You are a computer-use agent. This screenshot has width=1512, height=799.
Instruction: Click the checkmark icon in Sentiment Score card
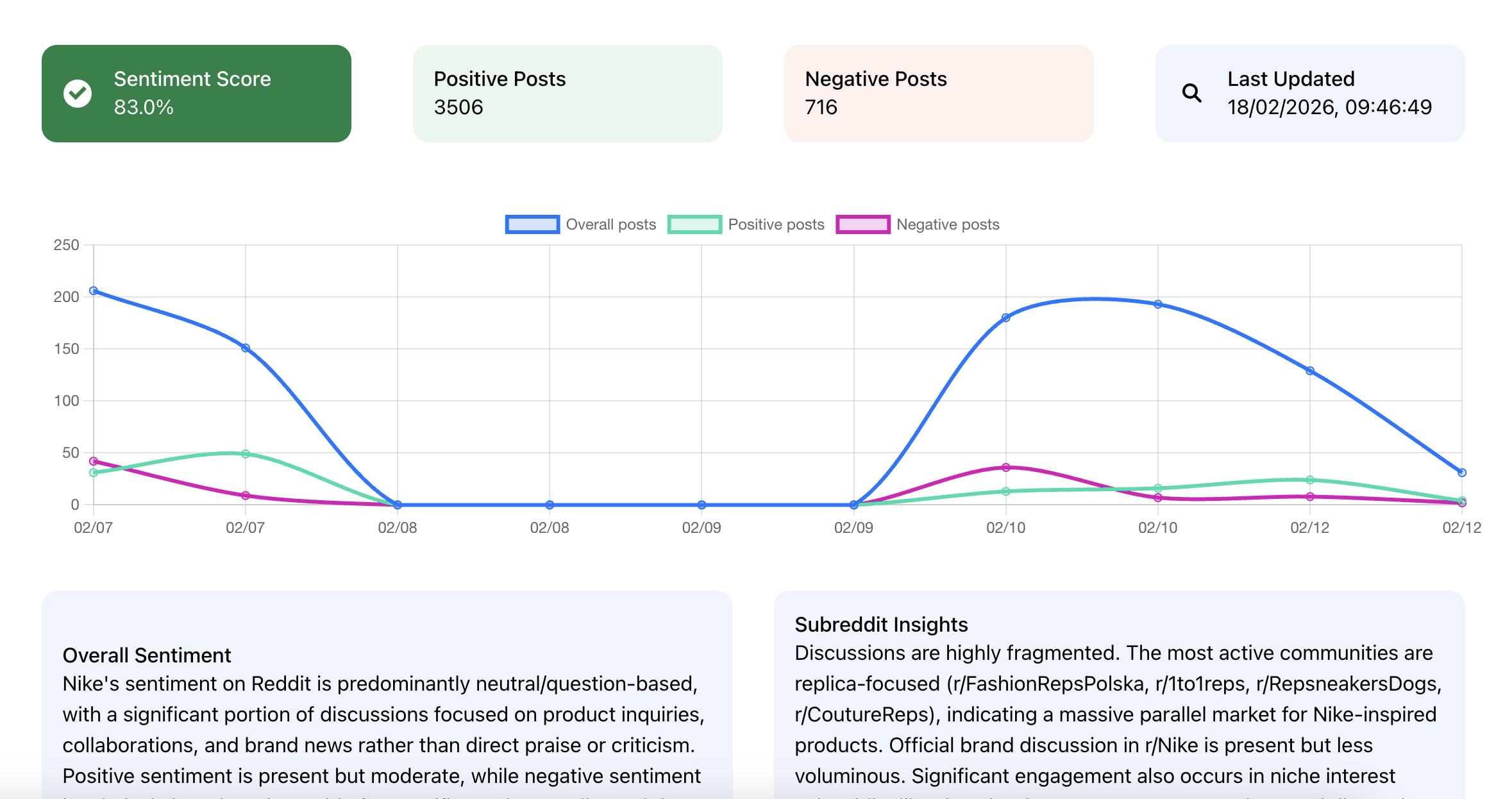[x=78, y=94]
